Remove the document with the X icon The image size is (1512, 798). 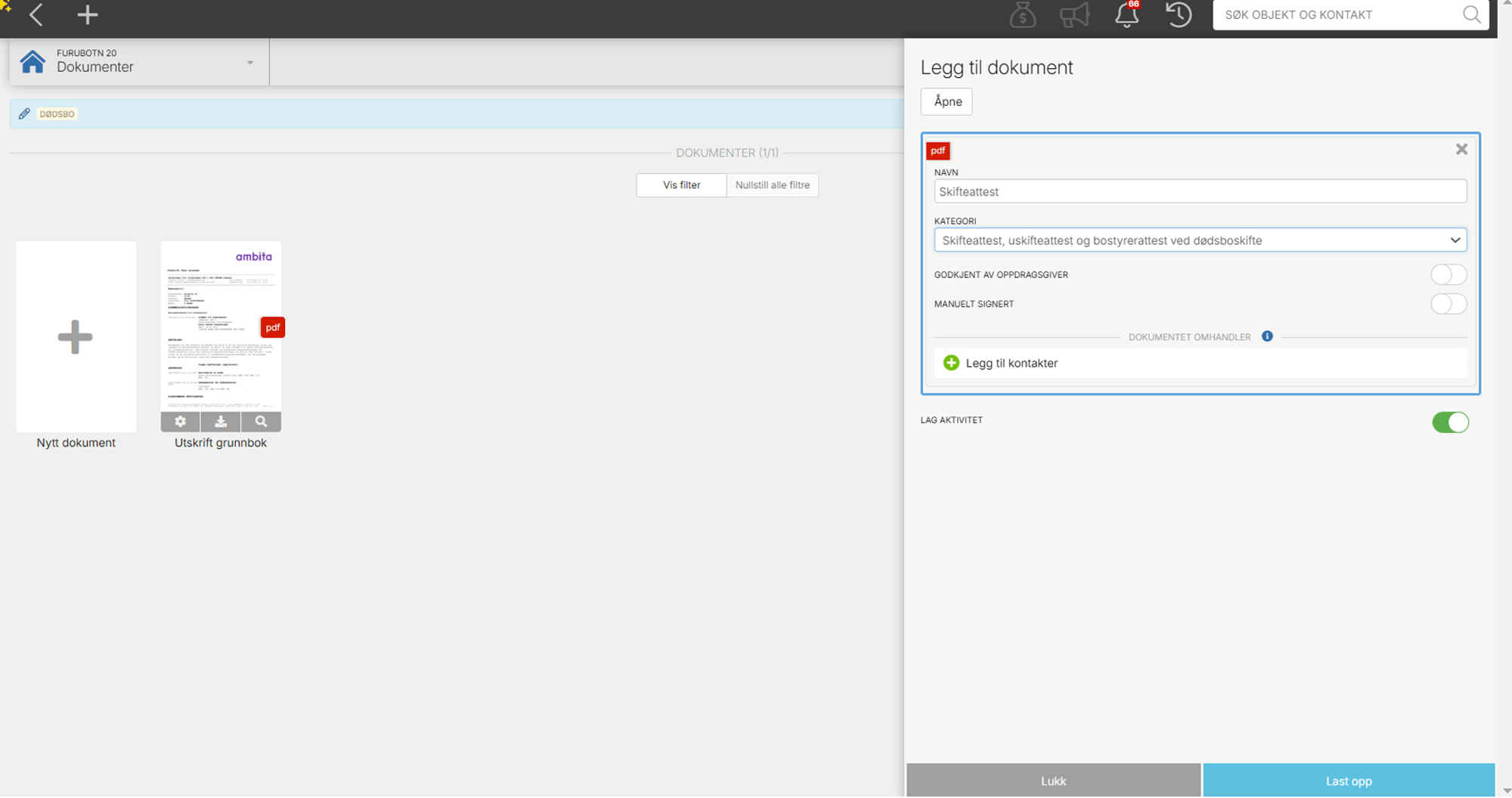coord(1461,150)
